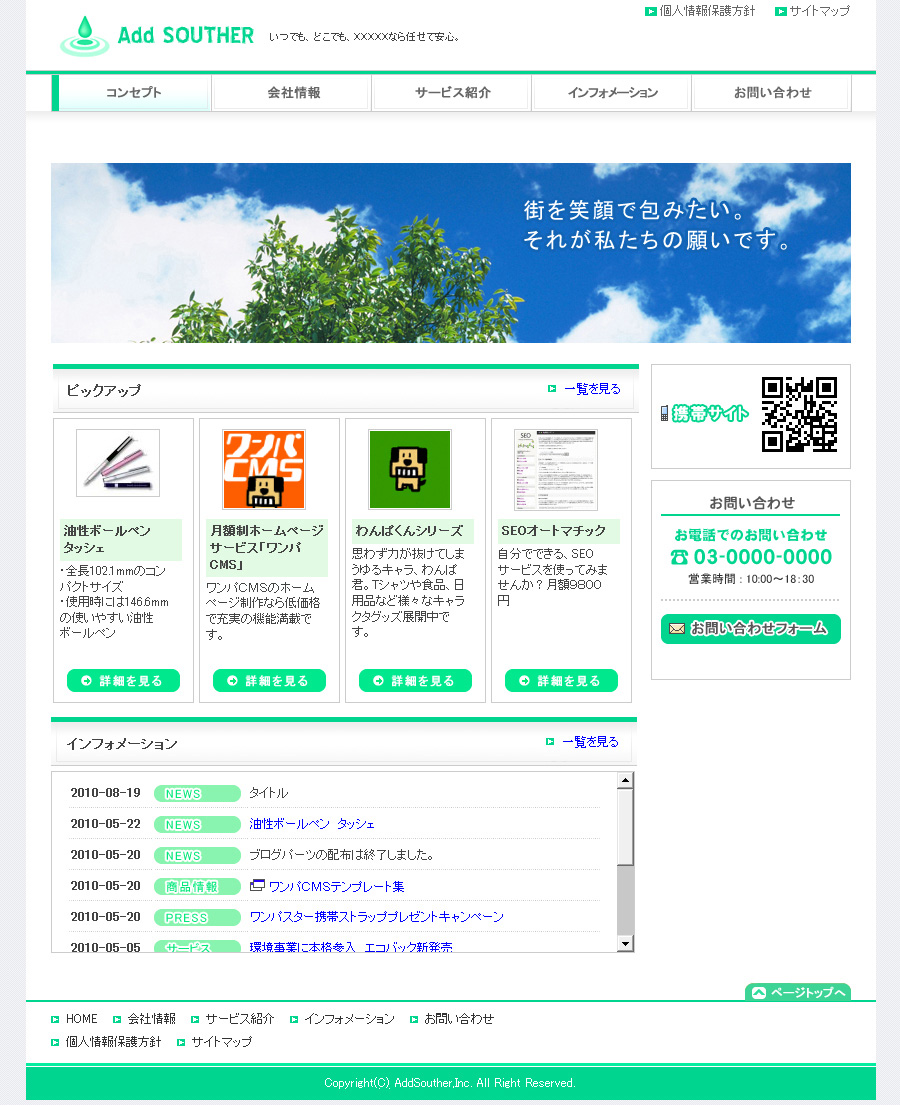Viewport: 900px width, 1106px height.
Task: Open the 会社情報 navigation tab
Action: tap(293, 93)
